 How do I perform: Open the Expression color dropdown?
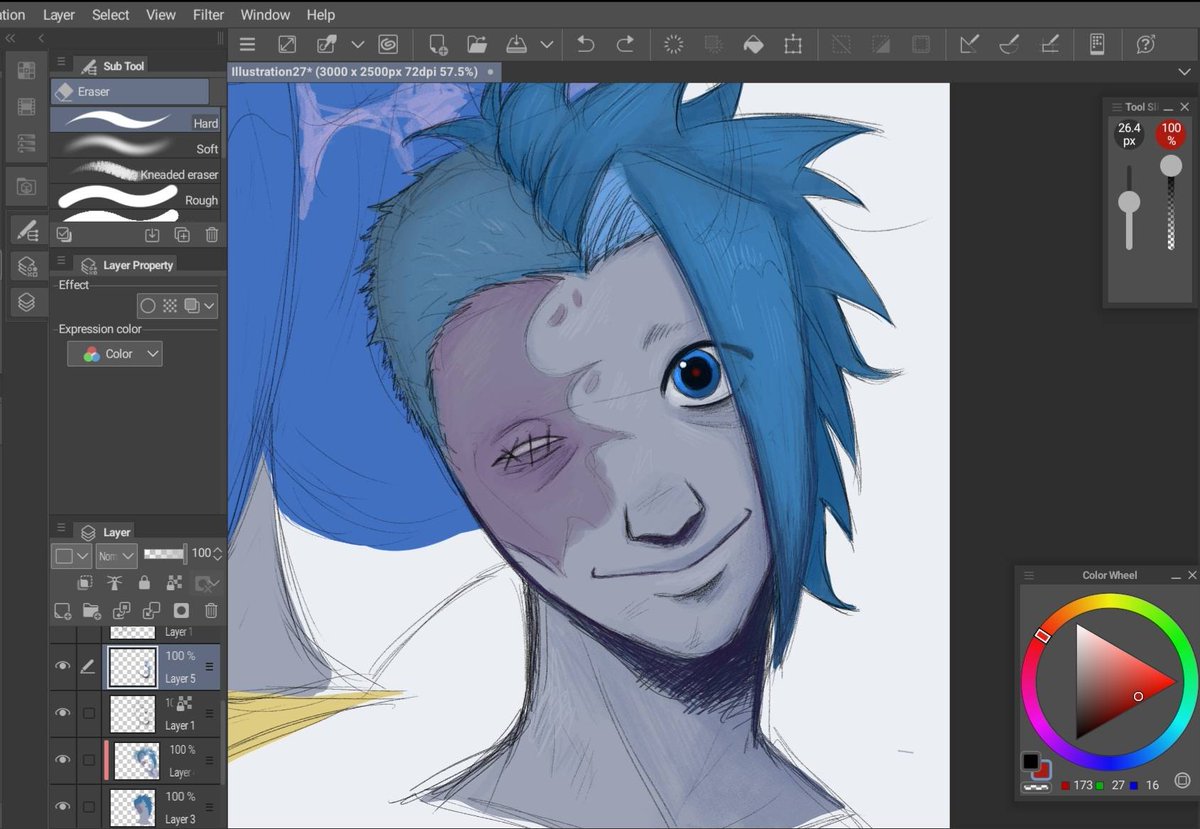point(115,354)
